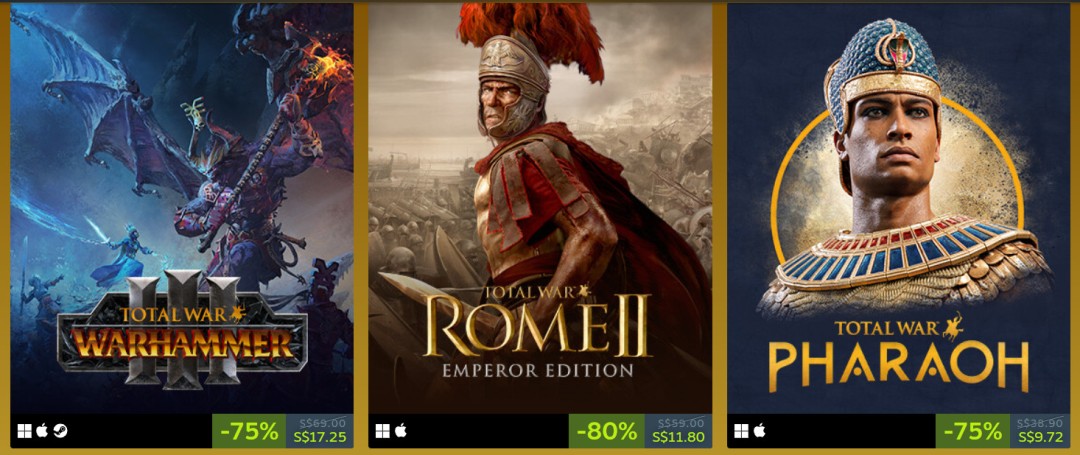Click Windows icon under Pharaoh capsule

[741, 431]
